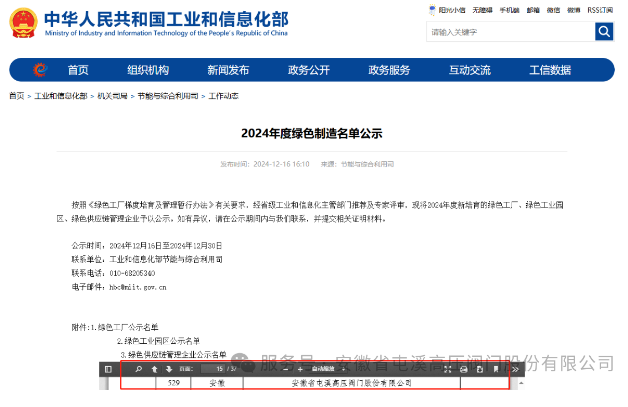Click the publish time 2024-12-16 16:10

[x=281, y=164]
